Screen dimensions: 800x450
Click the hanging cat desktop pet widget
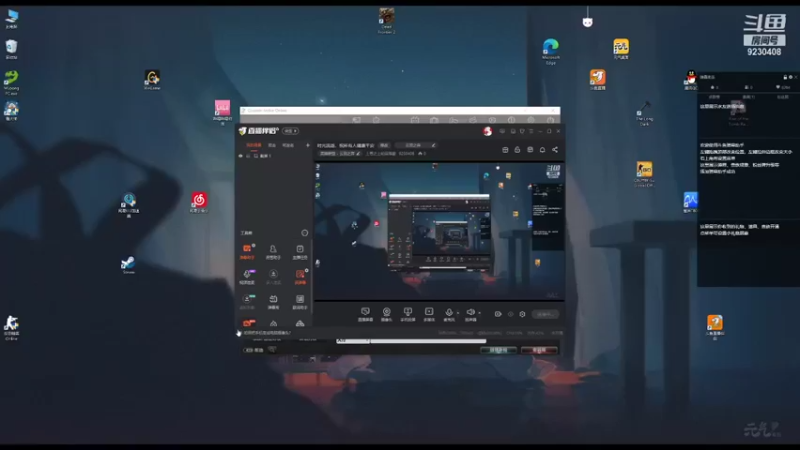click(588, 21)
